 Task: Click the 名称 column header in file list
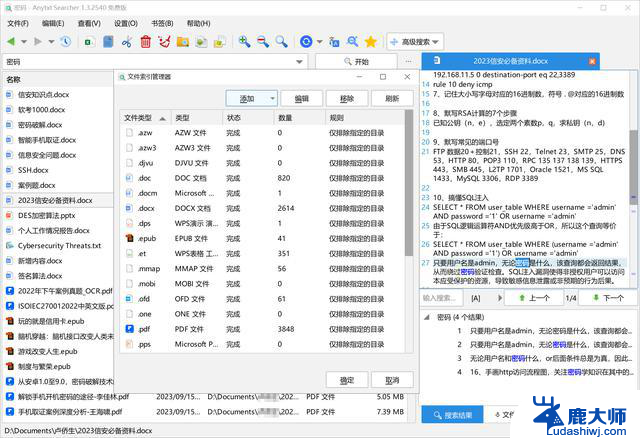pos(58,80)
